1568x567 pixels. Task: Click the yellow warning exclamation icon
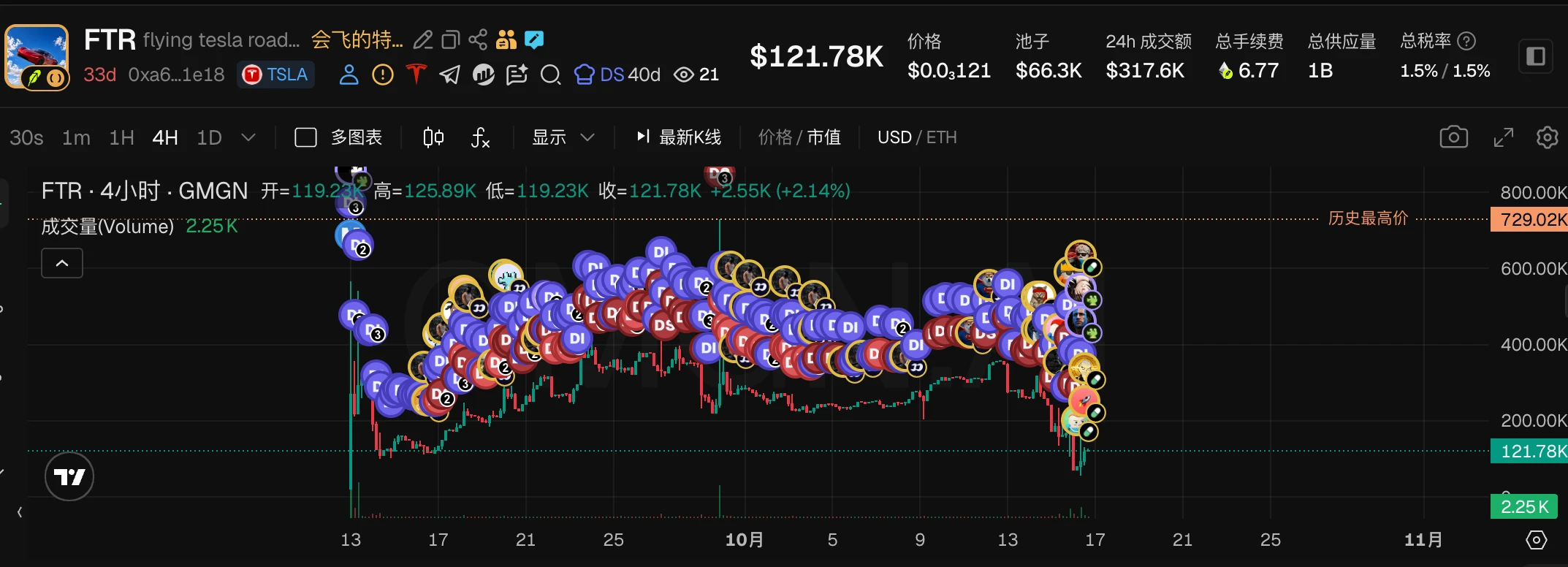point(382,75)
